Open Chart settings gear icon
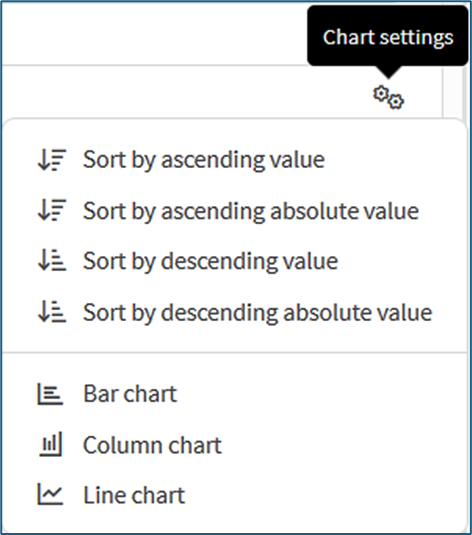The image size is (472, 535). [388, 98]
